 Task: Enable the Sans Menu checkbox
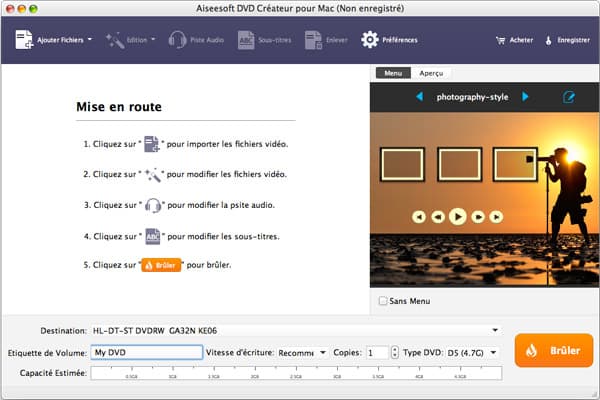[383, 300]
